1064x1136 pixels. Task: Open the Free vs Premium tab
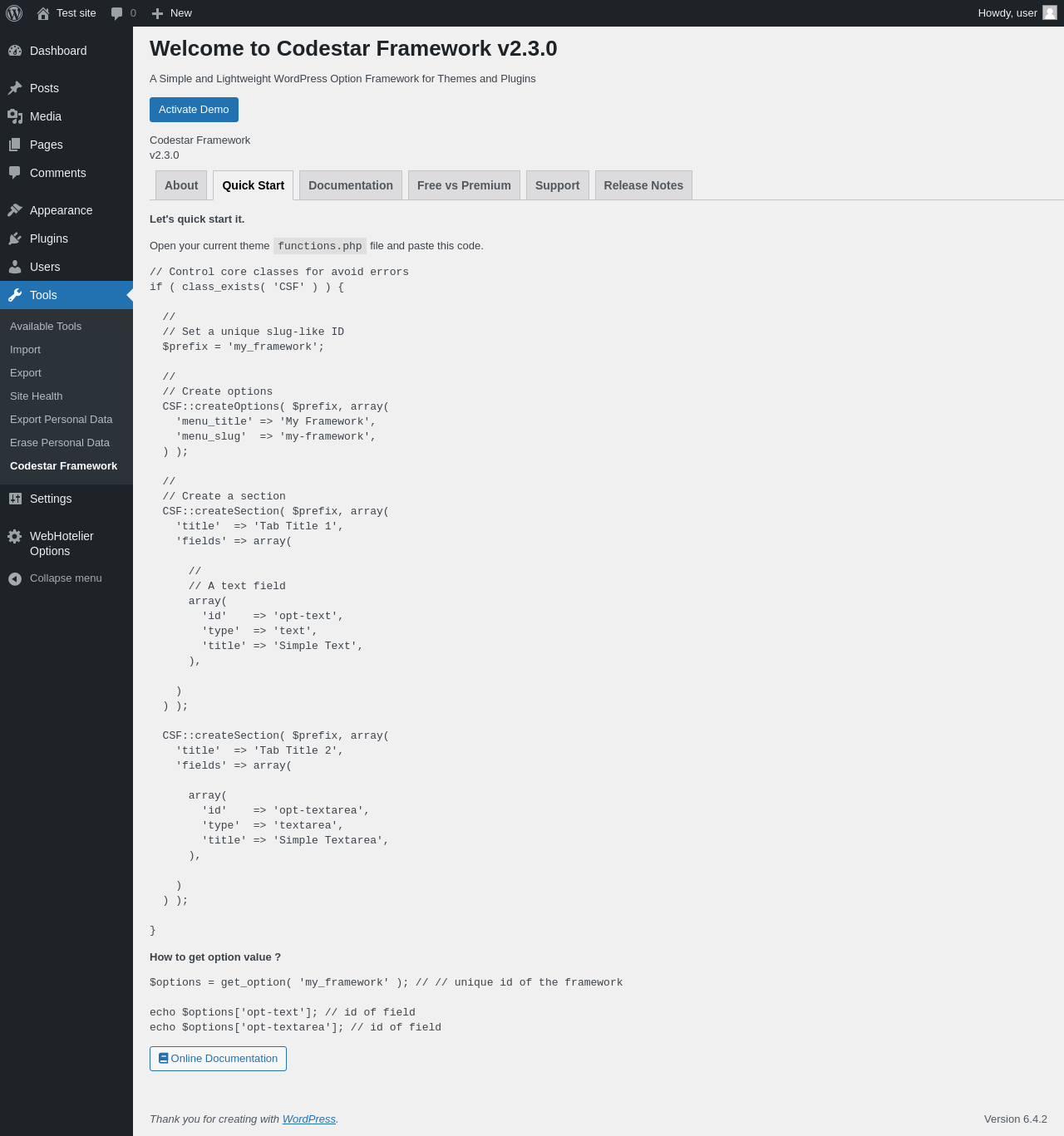pos(464,185)
